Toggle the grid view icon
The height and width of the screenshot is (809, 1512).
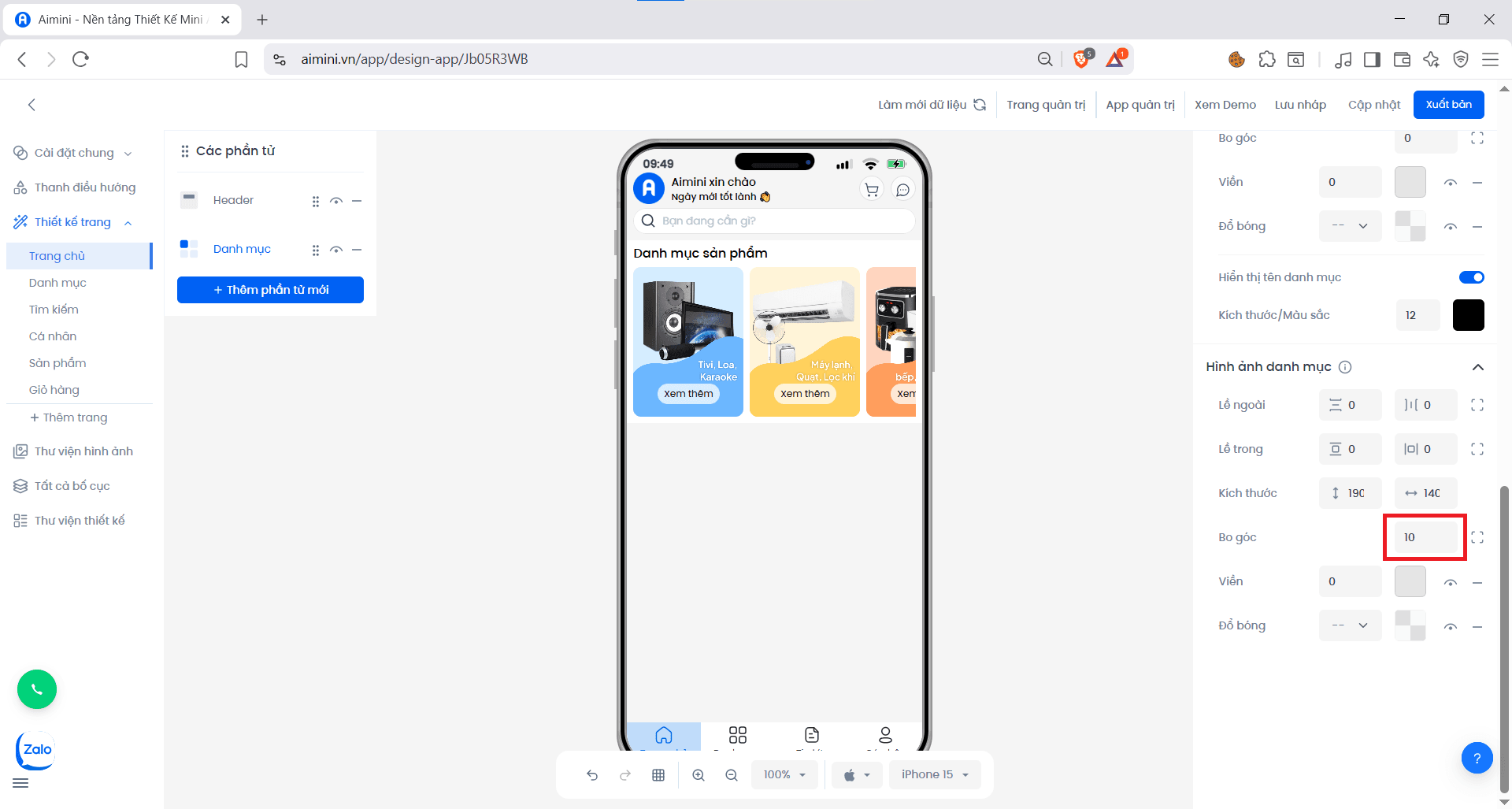coord(658,775)
